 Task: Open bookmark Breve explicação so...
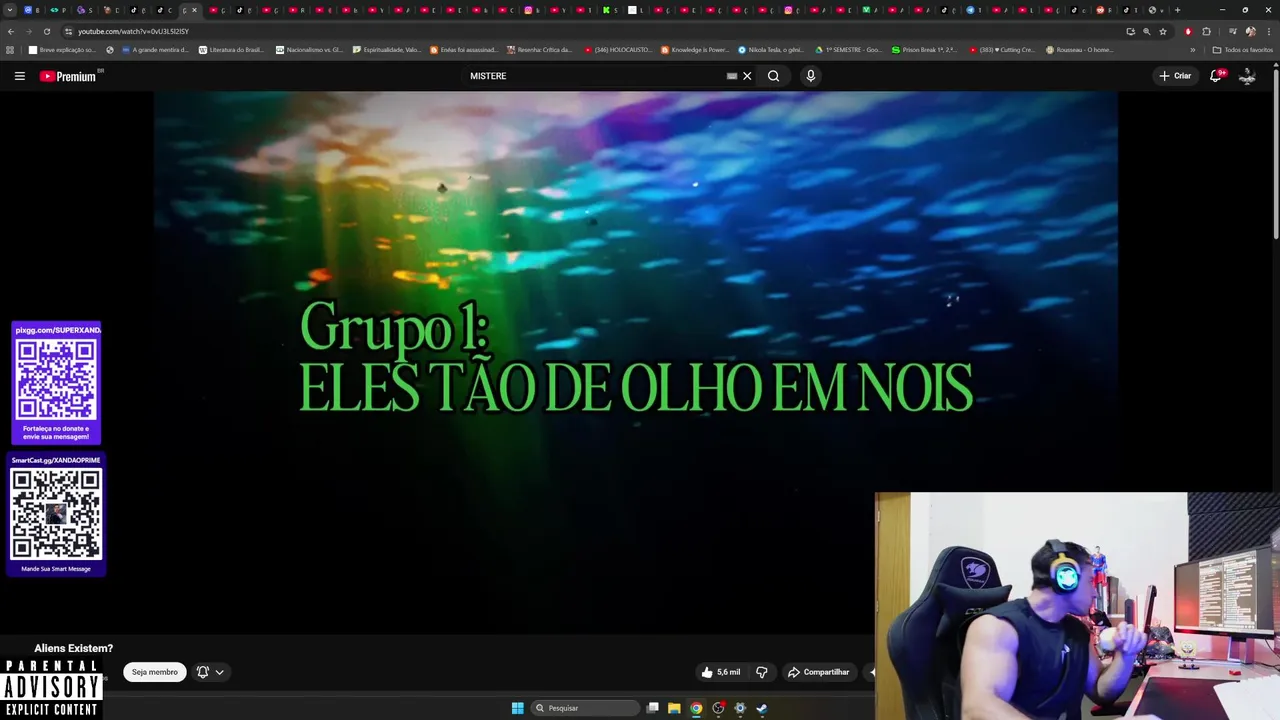(63, 49)
